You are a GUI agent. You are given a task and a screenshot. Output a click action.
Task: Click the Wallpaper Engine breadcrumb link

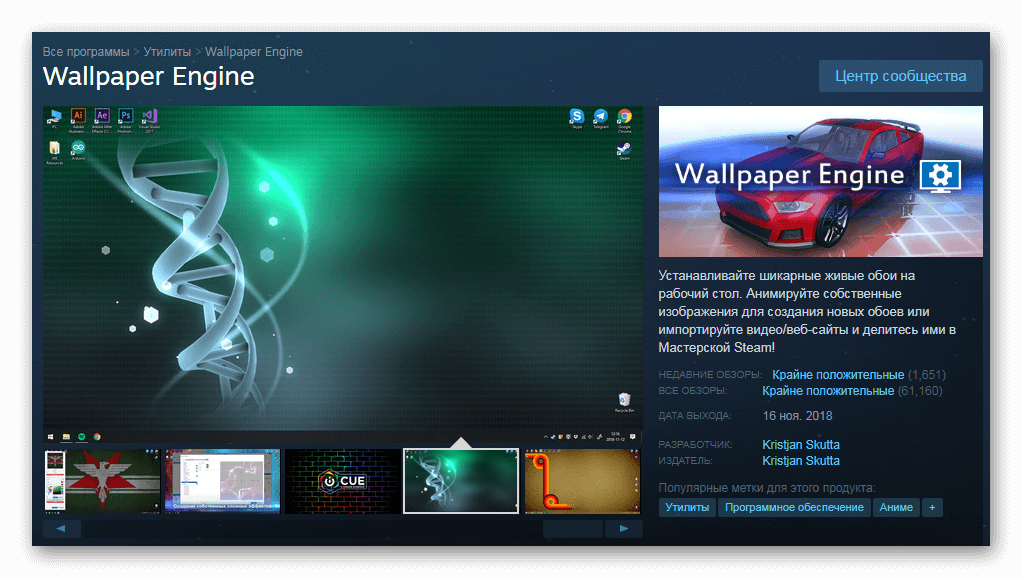[254, 51]
